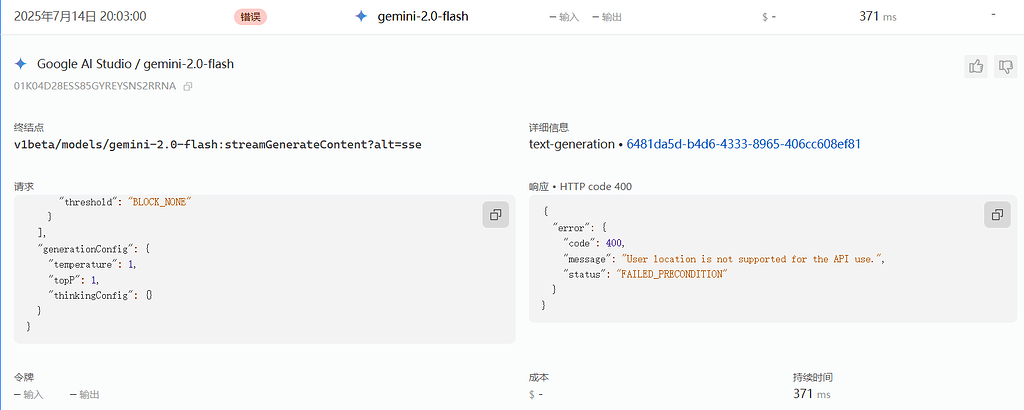Screen dimensions: 1024x410
Task: Click the "generationConfig" key in request
Action: [86, 249]
